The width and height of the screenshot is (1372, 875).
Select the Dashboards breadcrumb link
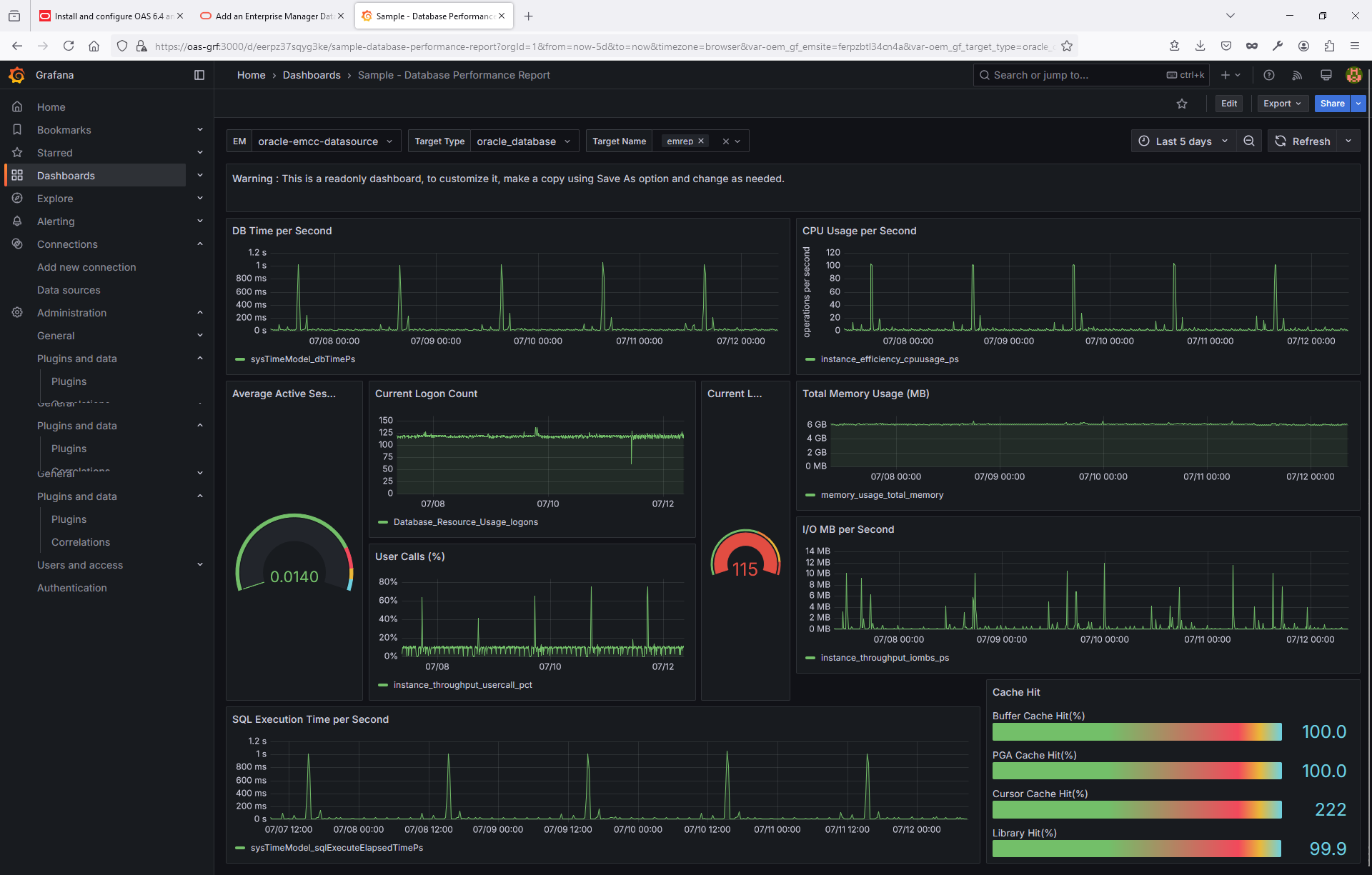coord(312,74)
